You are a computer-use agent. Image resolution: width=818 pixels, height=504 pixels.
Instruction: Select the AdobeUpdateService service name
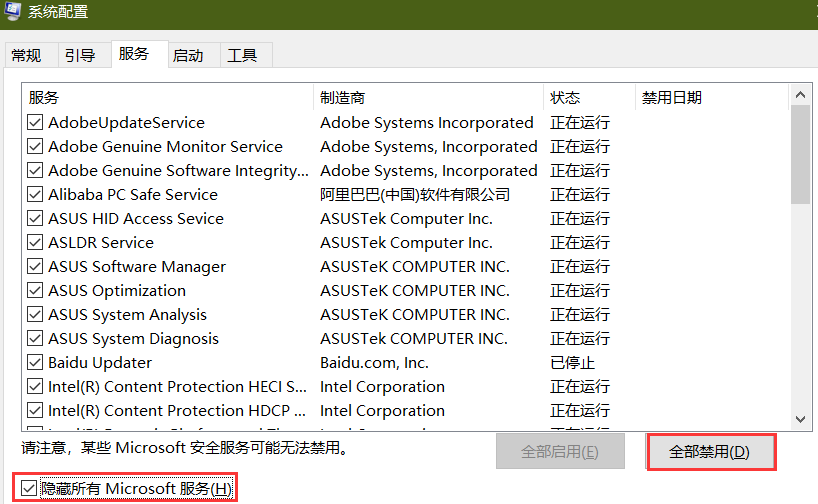tap(126, 123)
